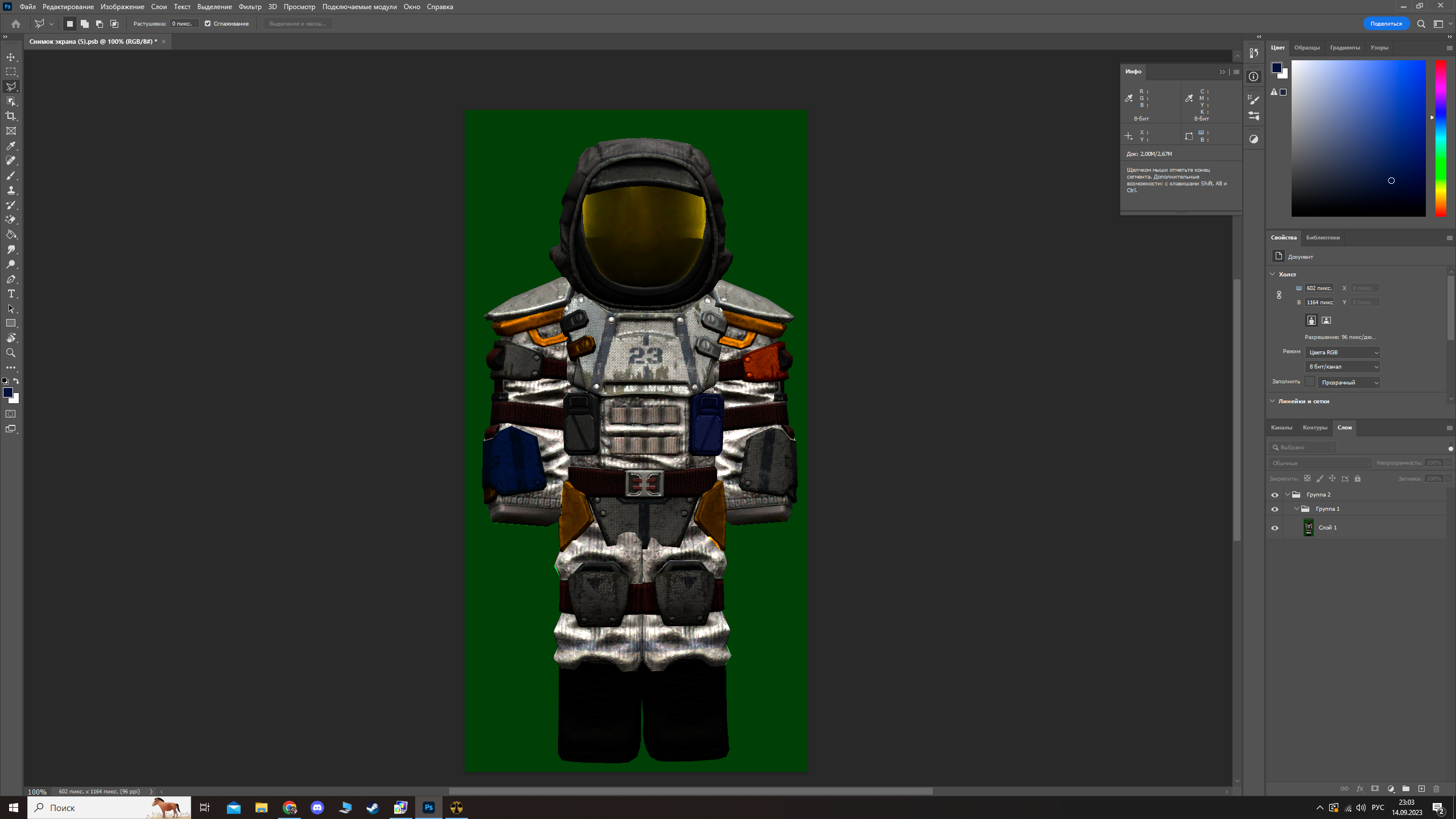This screenshot has width=1456, height=819.
Task: Select the Paint Bucket tool
Action: click(11, 234)
